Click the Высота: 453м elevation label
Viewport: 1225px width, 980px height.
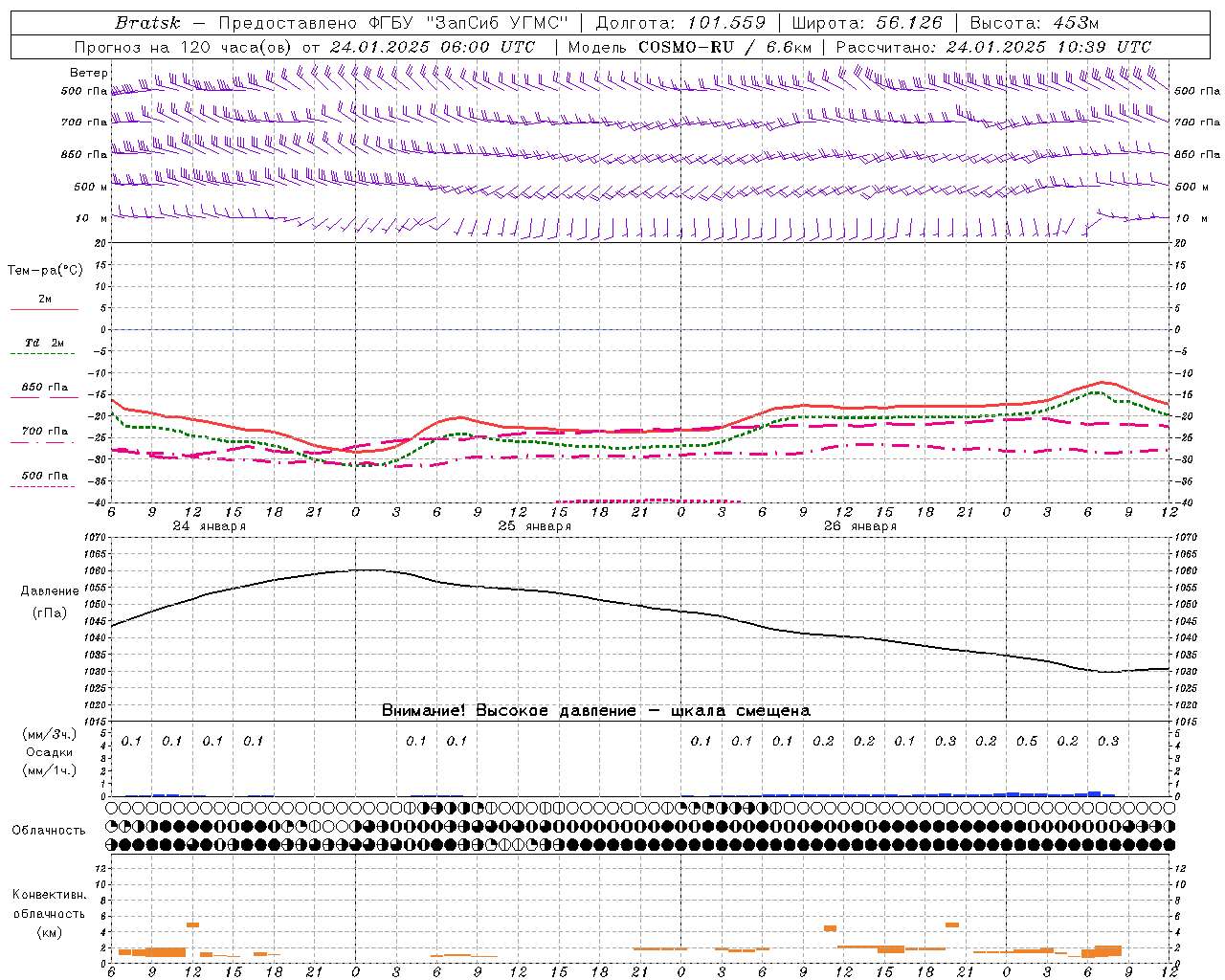coord(1035,23)
